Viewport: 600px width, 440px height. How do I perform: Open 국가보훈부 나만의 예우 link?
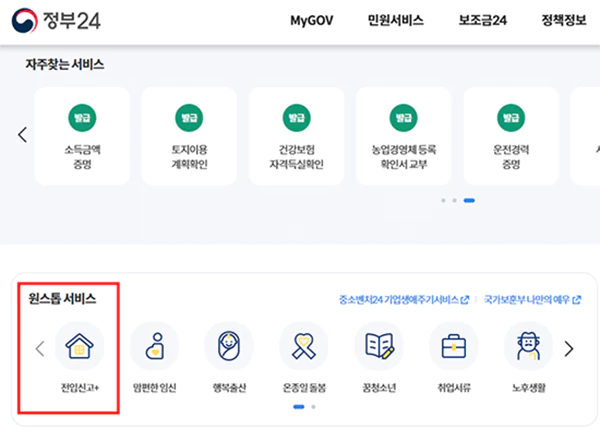(532, 300)
